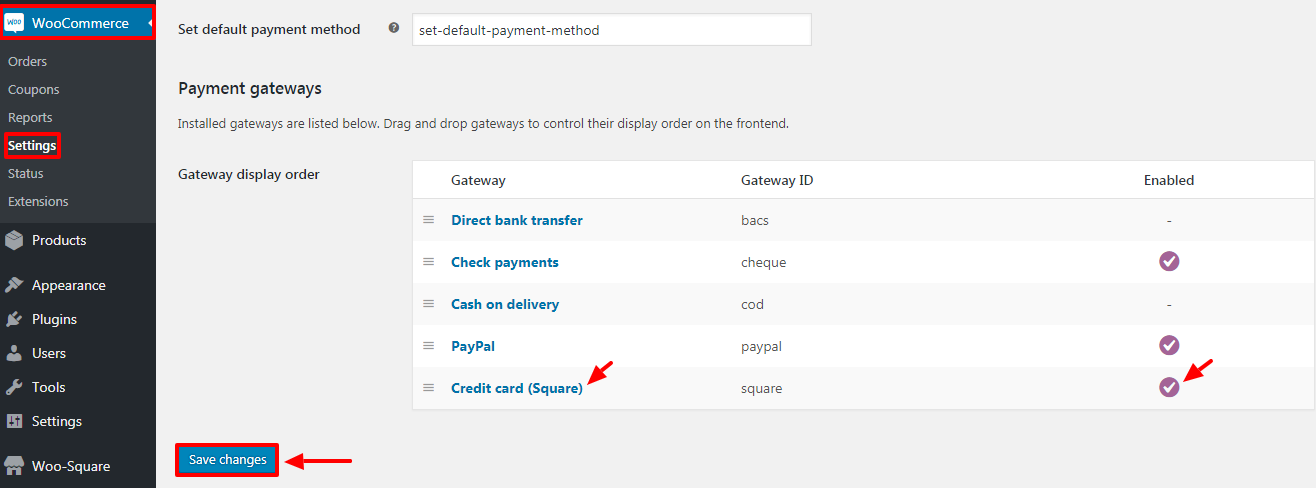The height and width of the screenshot is (488, 1316).
Task: Toggle enabled checkmark for PayPal gateway
Action: (x=1169, y=345)
